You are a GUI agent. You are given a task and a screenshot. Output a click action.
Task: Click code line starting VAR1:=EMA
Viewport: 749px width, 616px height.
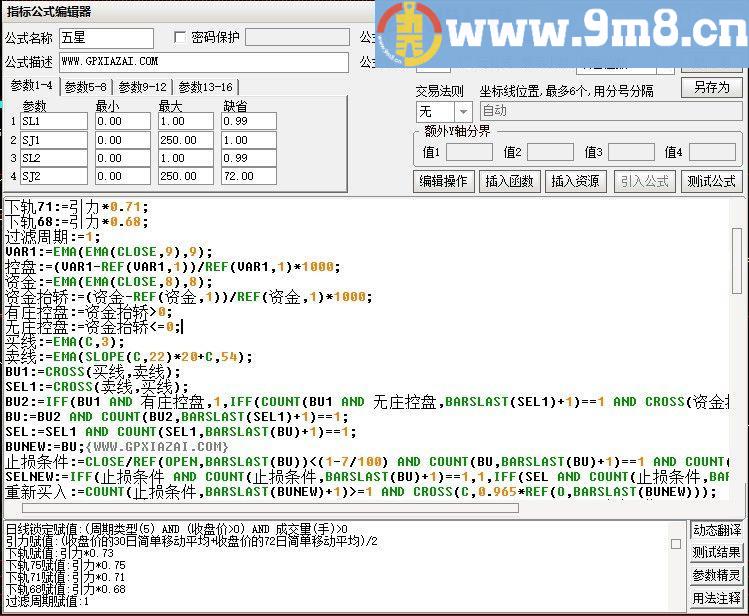click(108, 252)
